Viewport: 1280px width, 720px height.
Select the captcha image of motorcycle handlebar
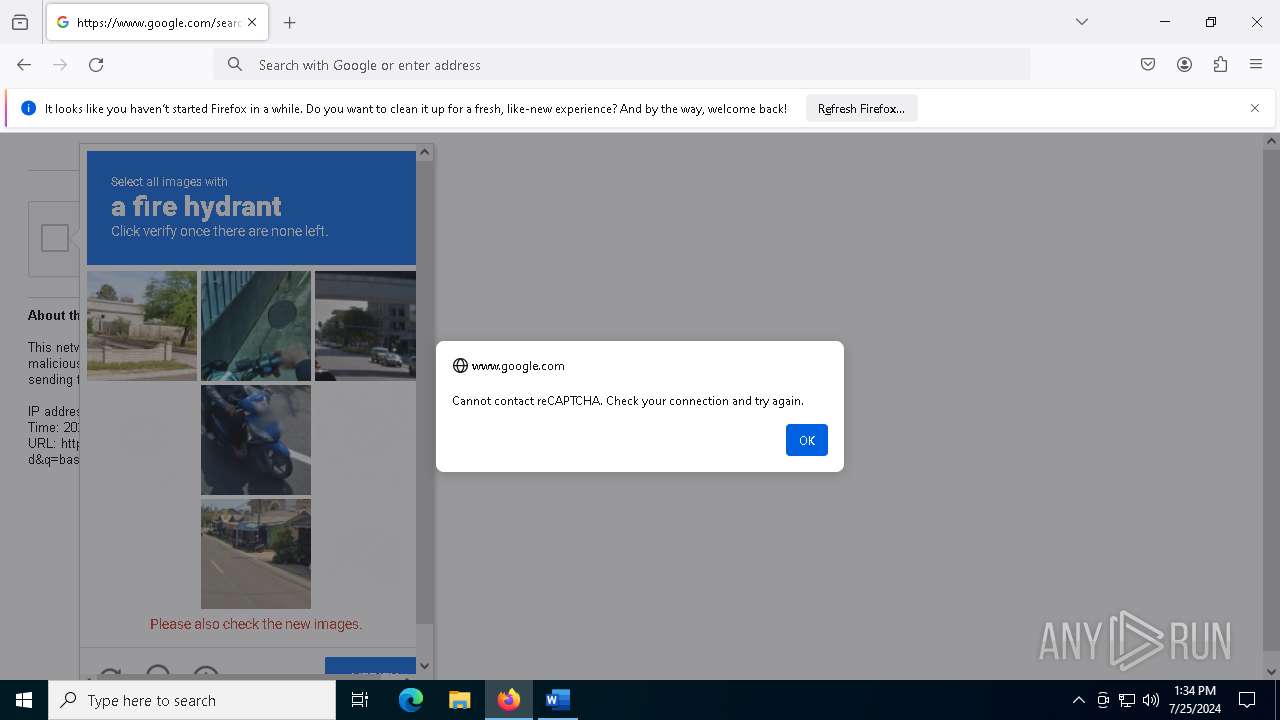click(256, 326)
